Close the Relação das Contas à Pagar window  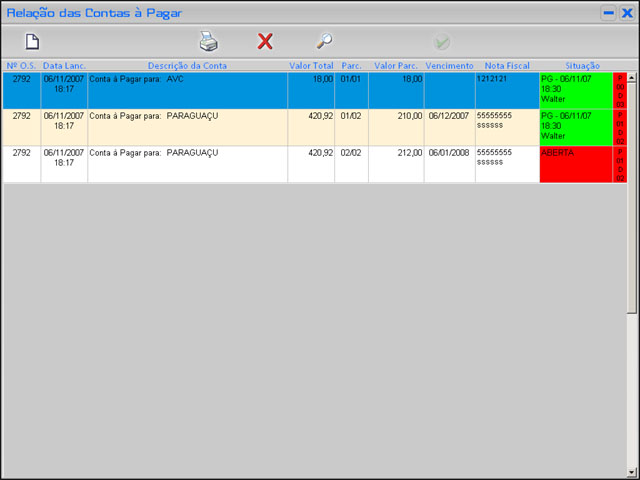[627, 13]
